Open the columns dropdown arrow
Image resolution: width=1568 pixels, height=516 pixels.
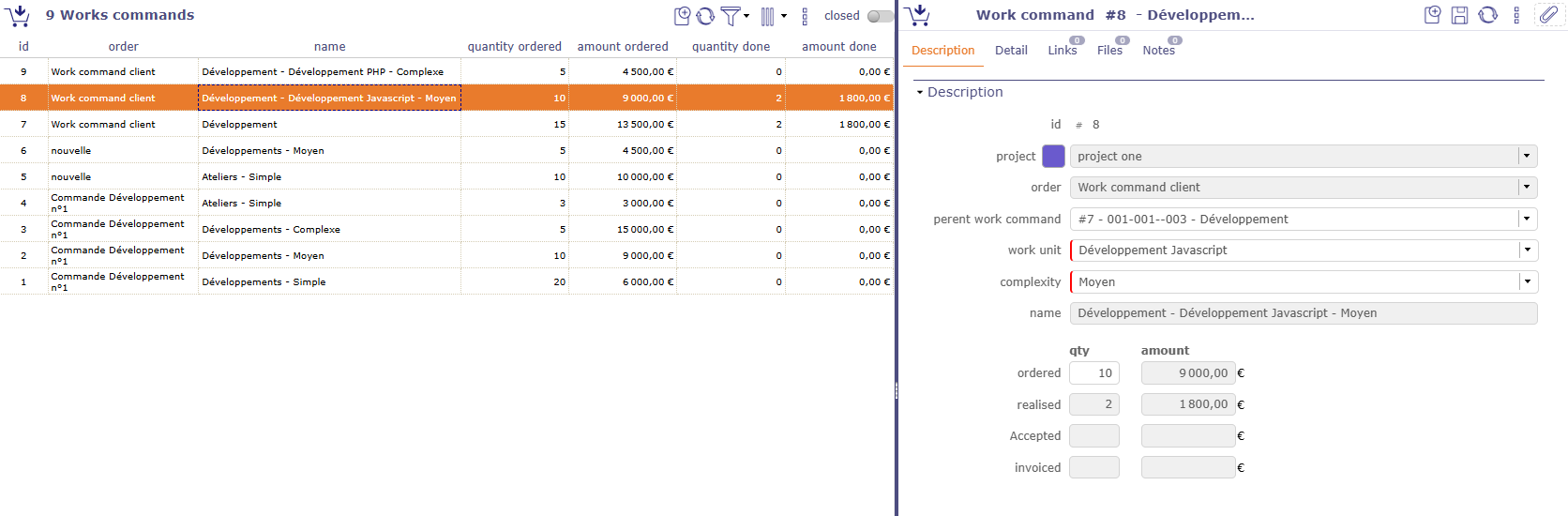coord(784,16)
